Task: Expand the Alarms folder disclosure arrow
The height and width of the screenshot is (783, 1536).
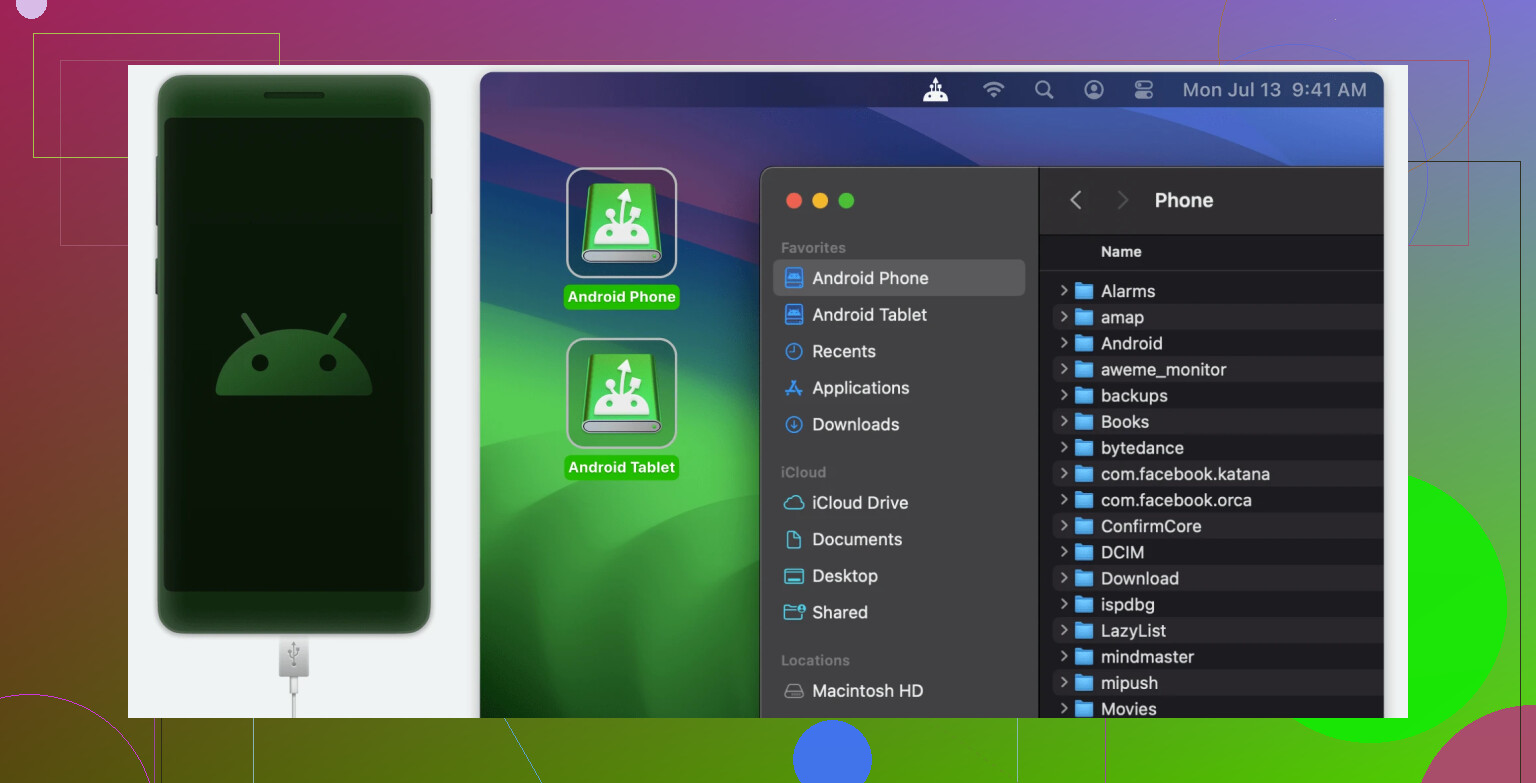Action: [x=1064, y=291]
